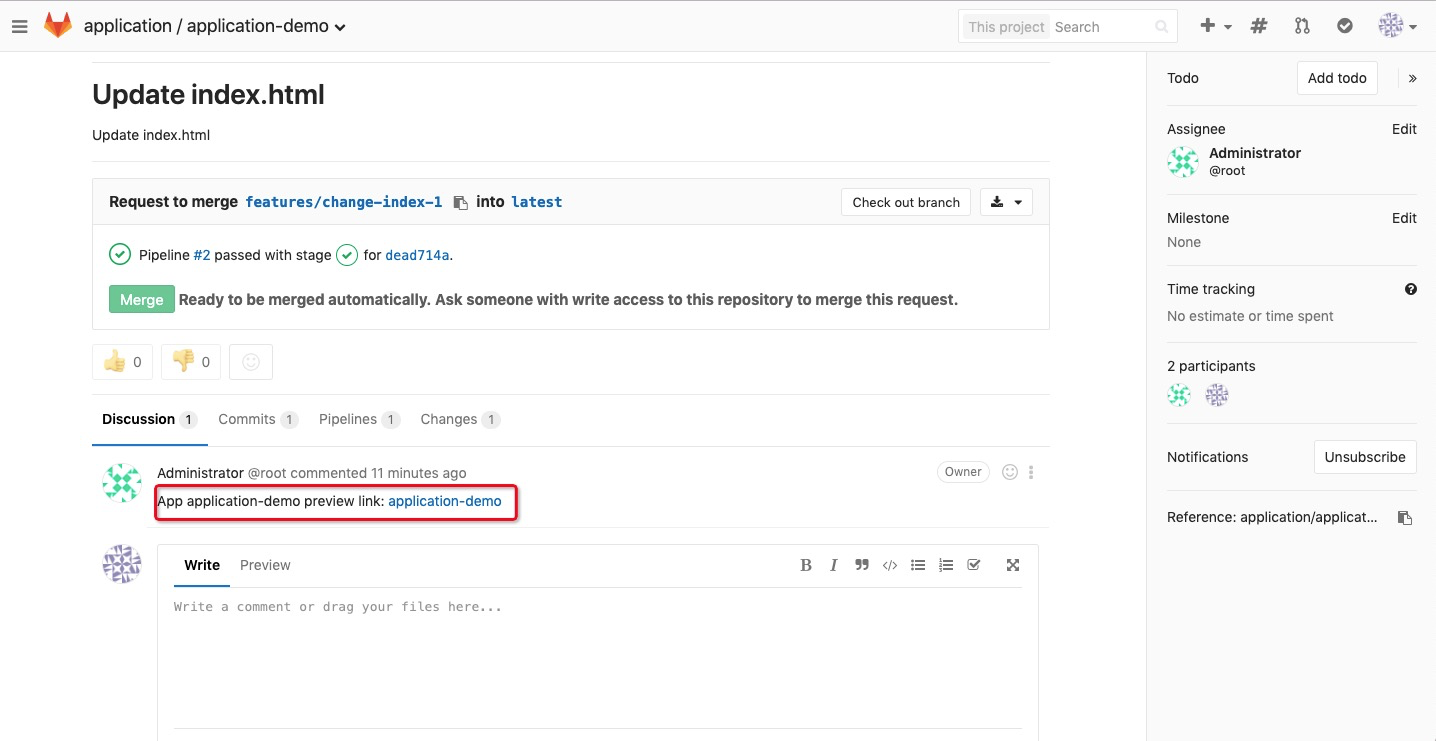Open Administrator assignee profile
The width and height of the screenshot is (1436, 741).
pyautogui.click(x=1254, y=153)
